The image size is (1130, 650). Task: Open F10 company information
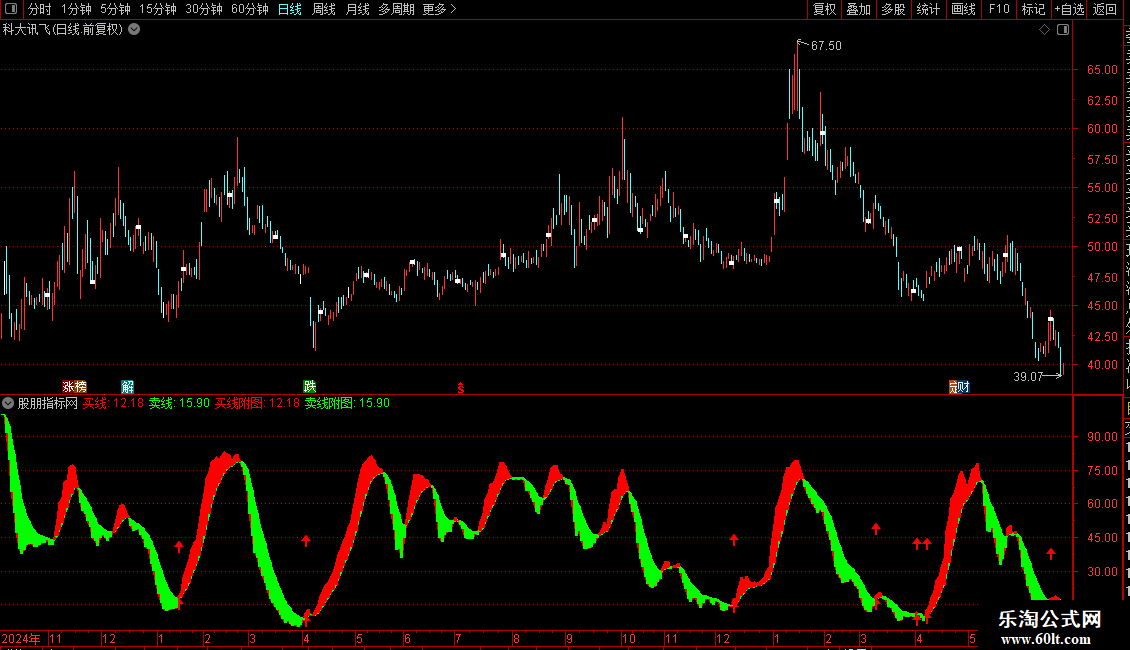[999, 9]
